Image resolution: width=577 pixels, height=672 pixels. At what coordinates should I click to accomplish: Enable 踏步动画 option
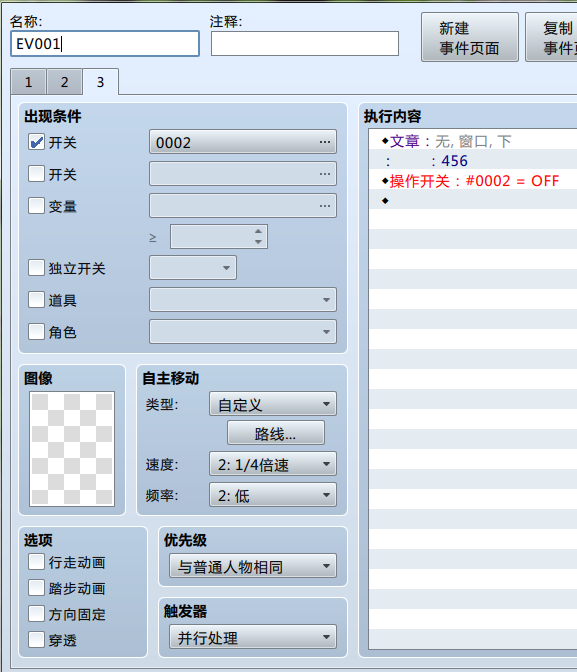click(36, 588)
